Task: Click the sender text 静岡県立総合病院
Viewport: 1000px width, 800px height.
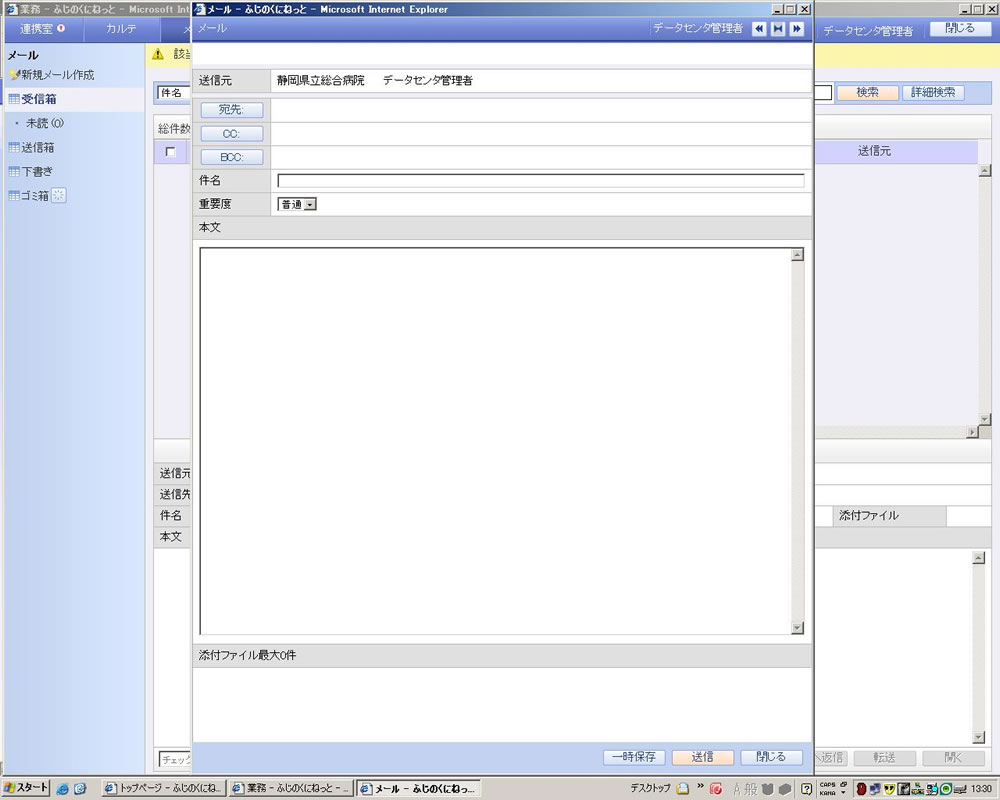Action: click(x=321, y=80)
